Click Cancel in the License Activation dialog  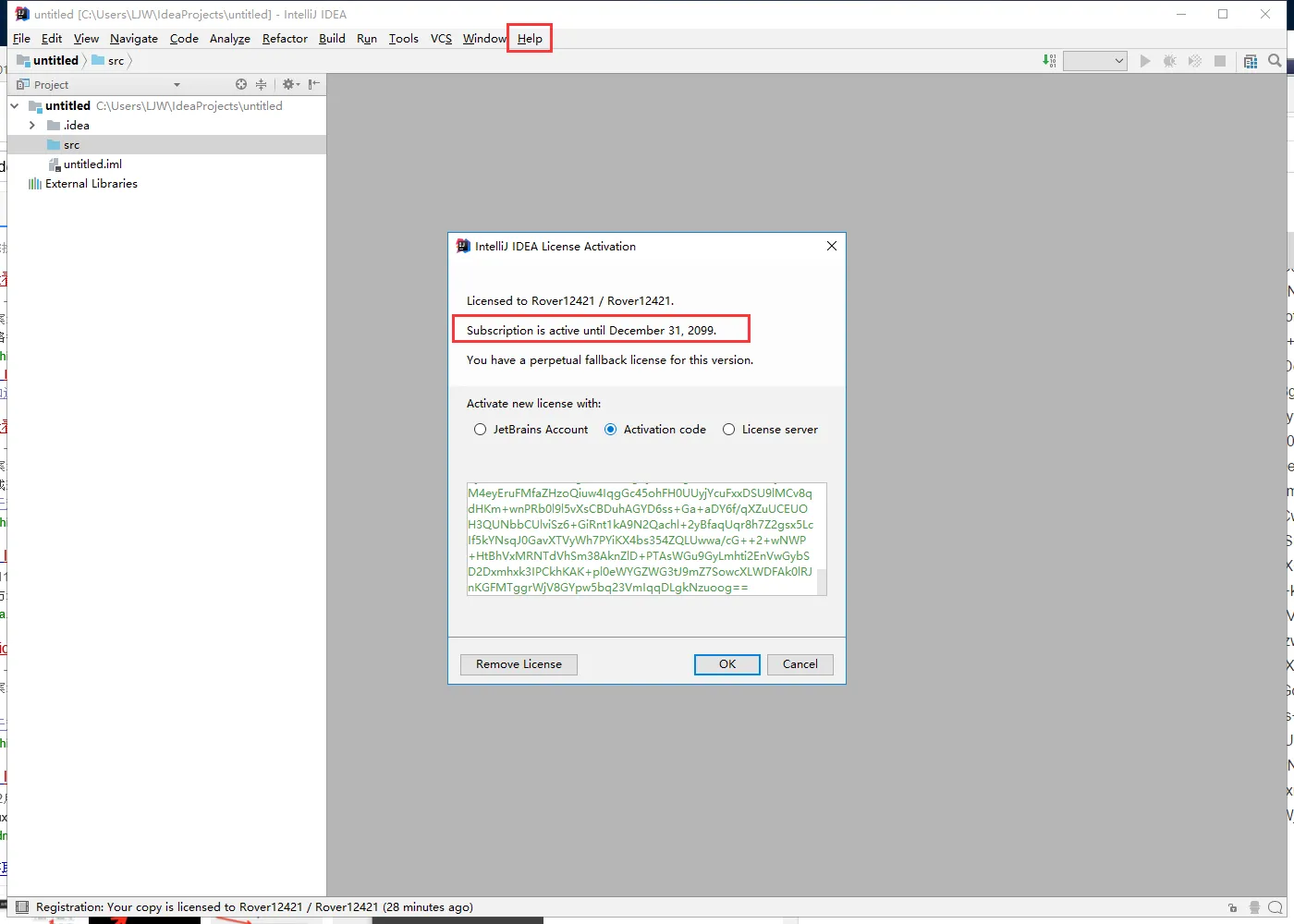800,664
